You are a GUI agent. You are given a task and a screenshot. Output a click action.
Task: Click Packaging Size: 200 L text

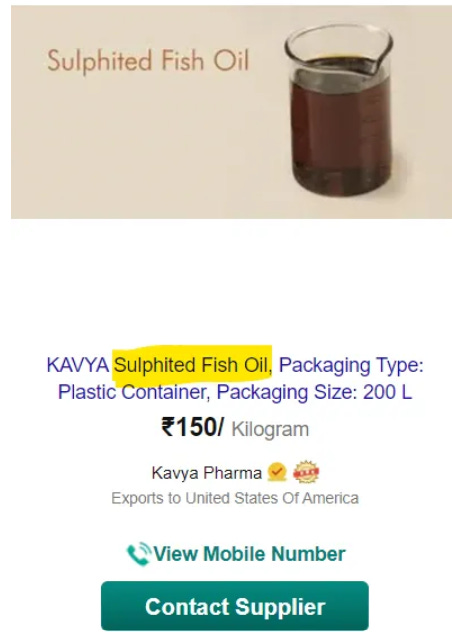[314, 392]
